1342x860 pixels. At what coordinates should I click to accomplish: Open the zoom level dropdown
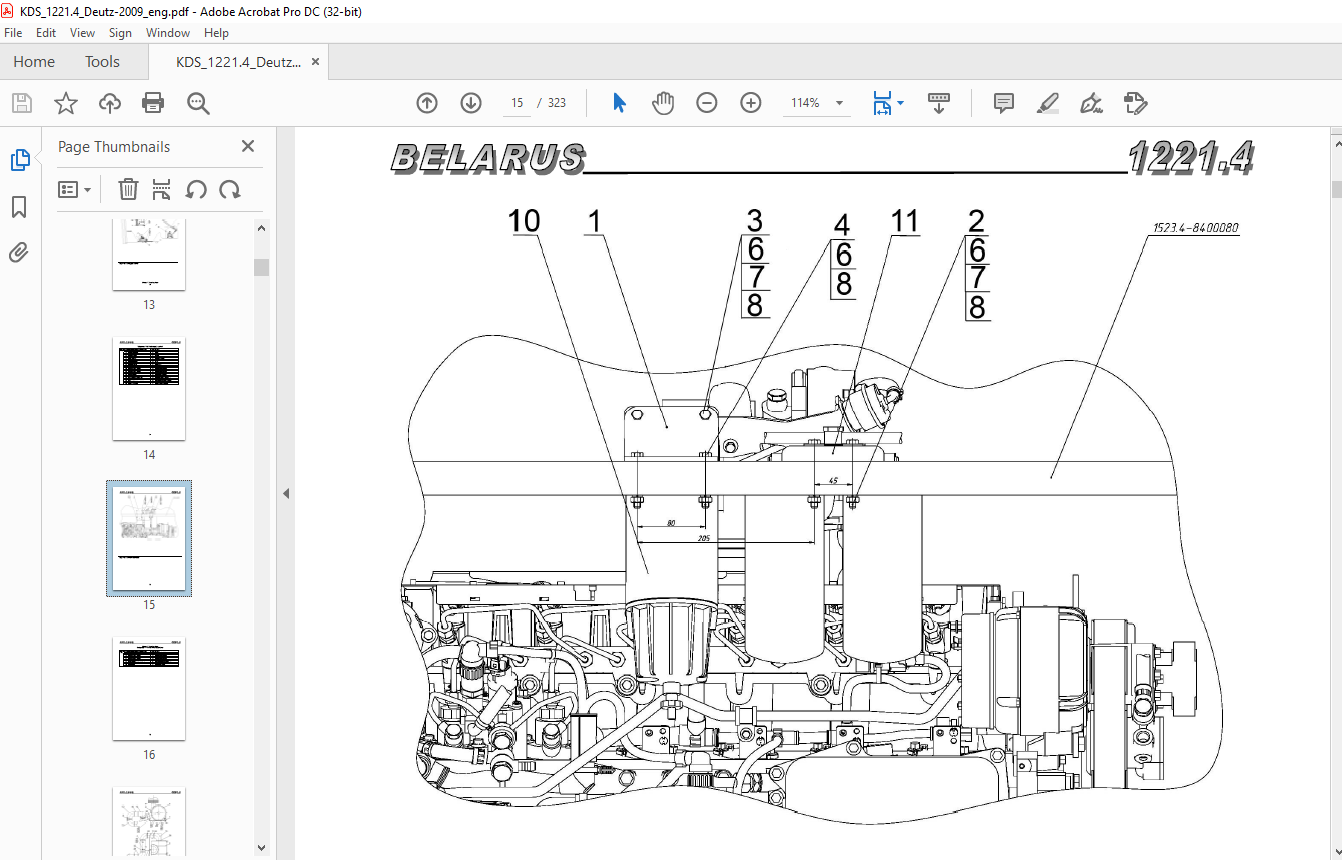point(839,103)
